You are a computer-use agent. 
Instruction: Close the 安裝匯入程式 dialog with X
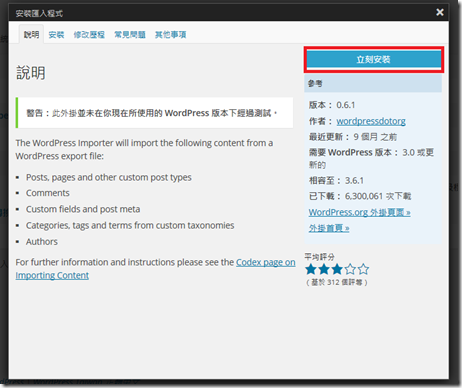(x=440, y=12)
